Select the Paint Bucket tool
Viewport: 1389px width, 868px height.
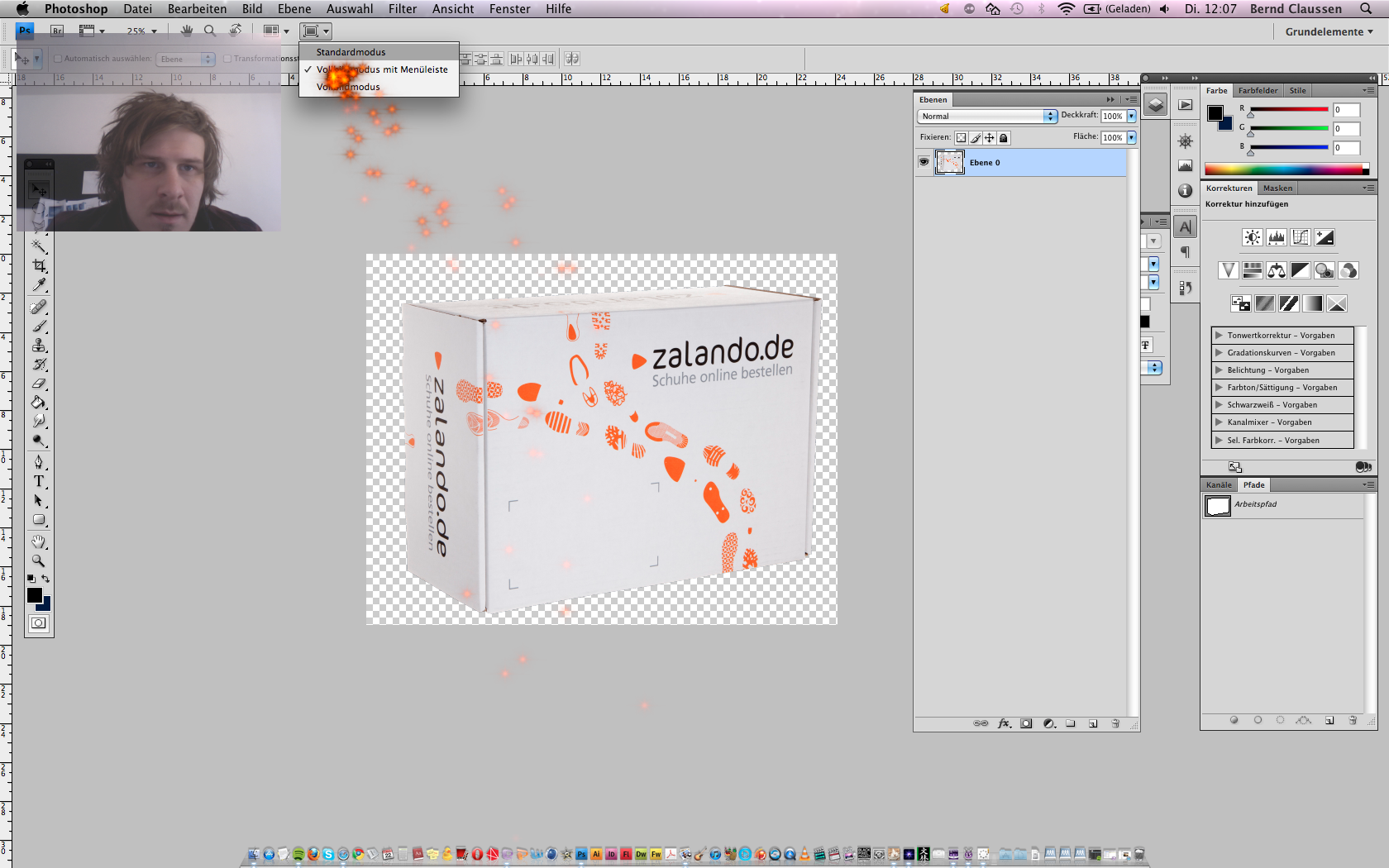pos(39,403)
